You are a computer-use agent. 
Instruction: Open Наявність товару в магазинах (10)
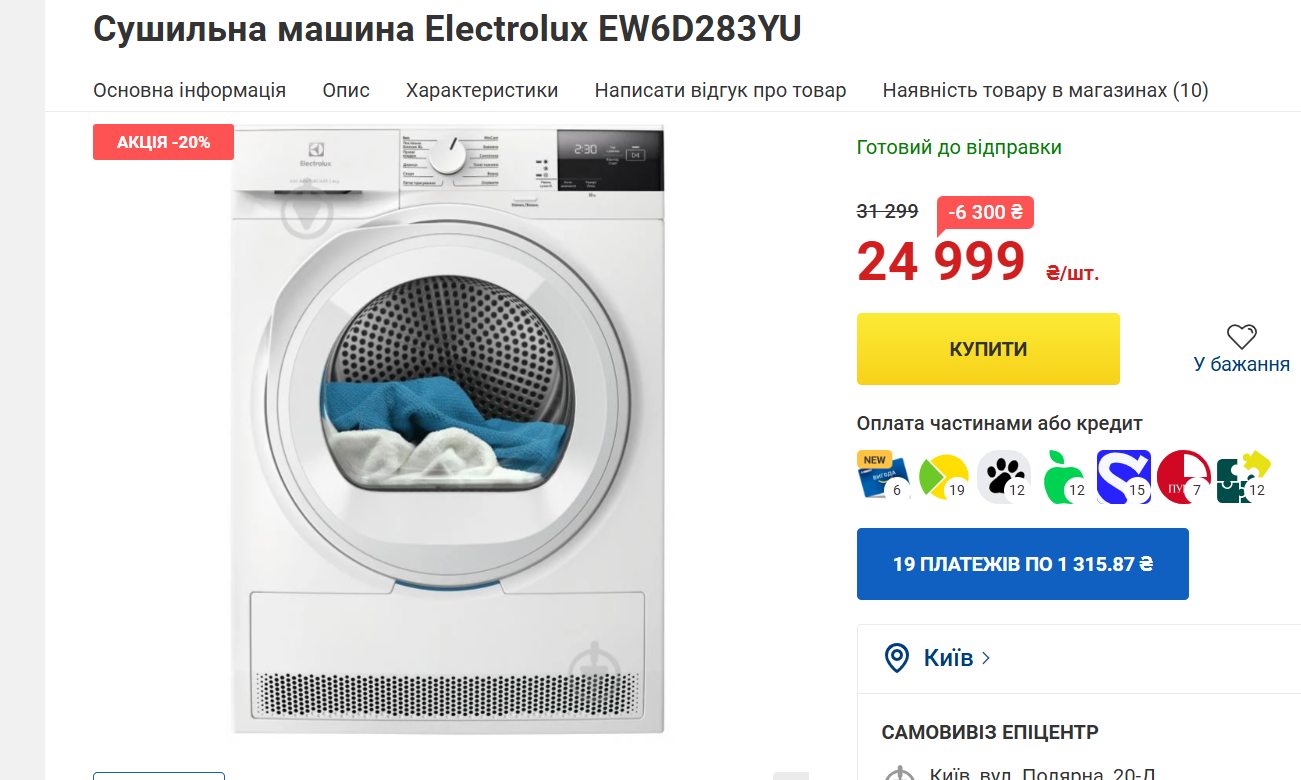[x=1045, y=90]
